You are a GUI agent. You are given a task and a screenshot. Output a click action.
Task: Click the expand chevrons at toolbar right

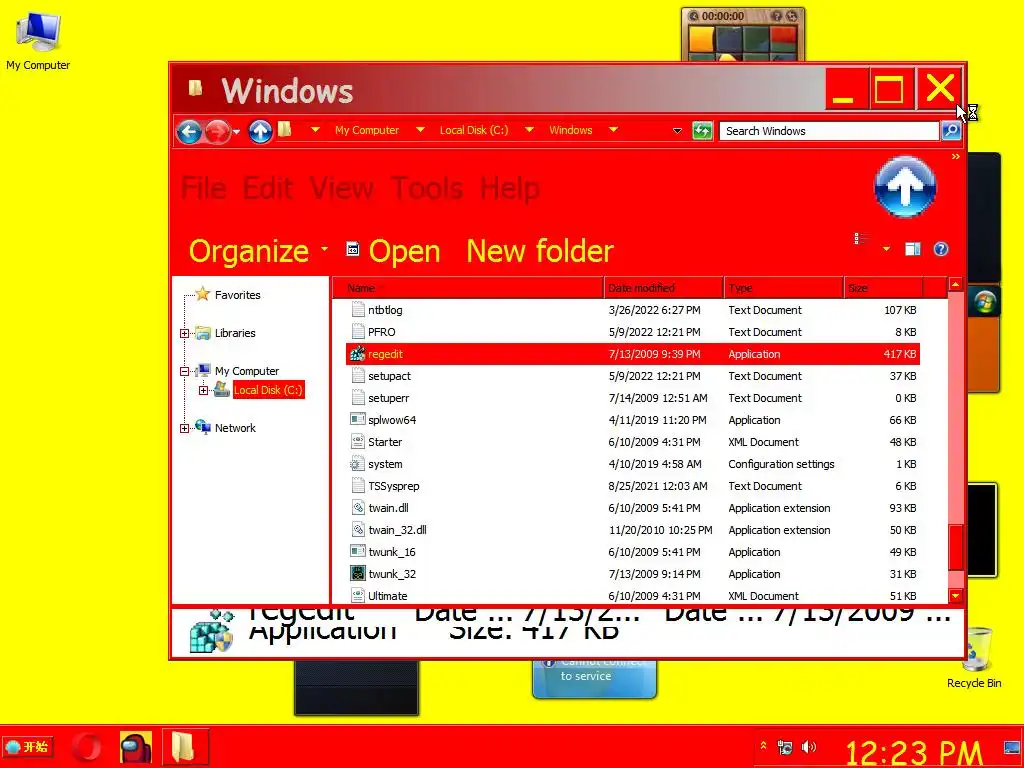click(x=955, y=157)
